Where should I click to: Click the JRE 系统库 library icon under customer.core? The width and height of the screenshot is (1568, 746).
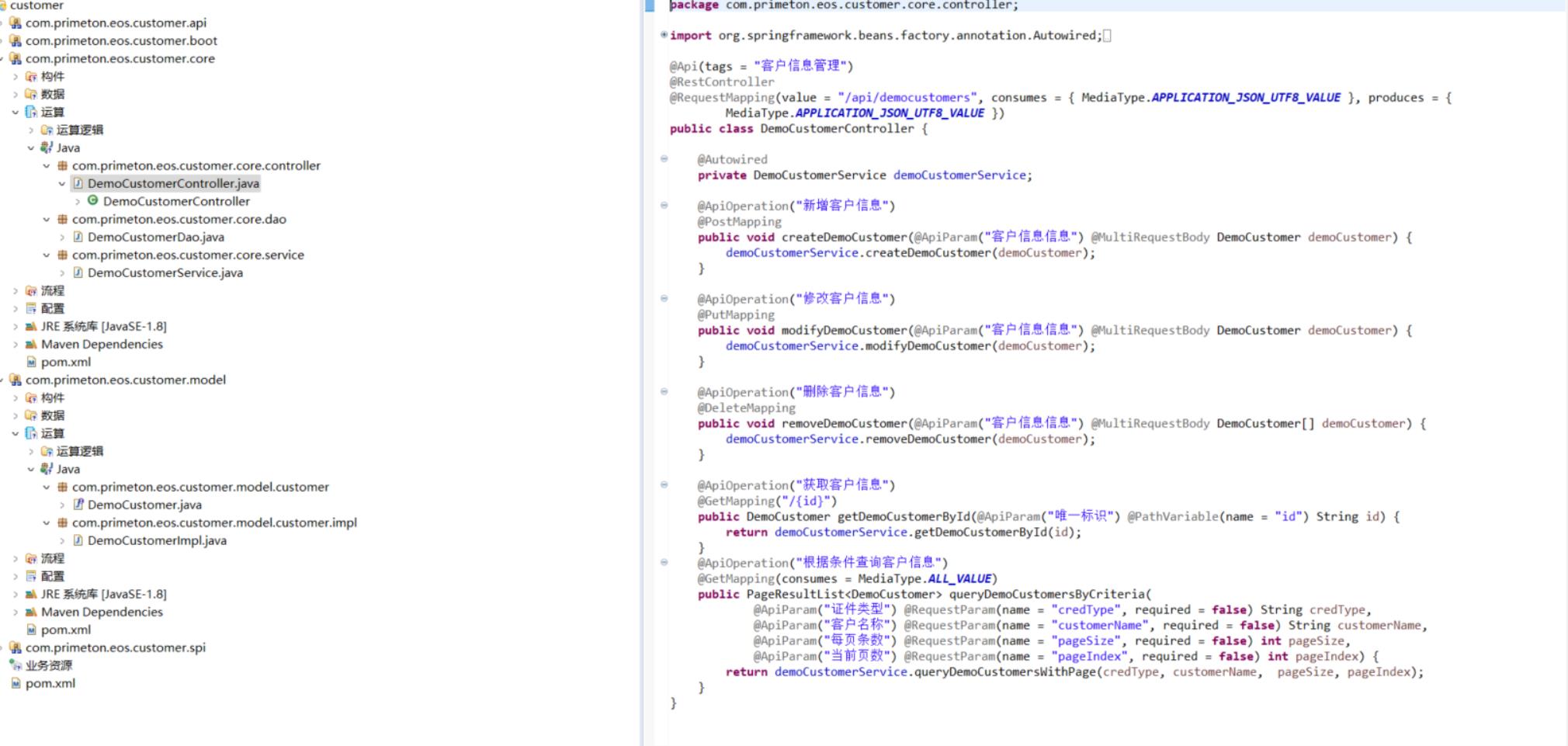pos(31,326)
